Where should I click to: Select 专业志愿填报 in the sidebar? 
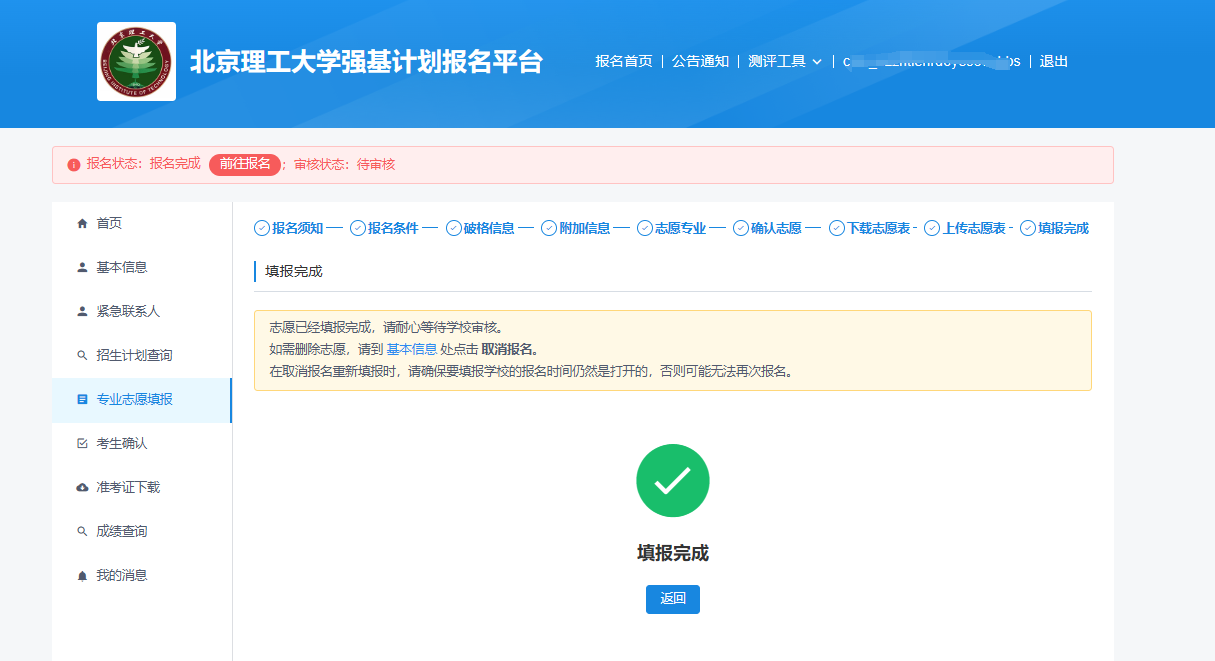tap(141, 400)
